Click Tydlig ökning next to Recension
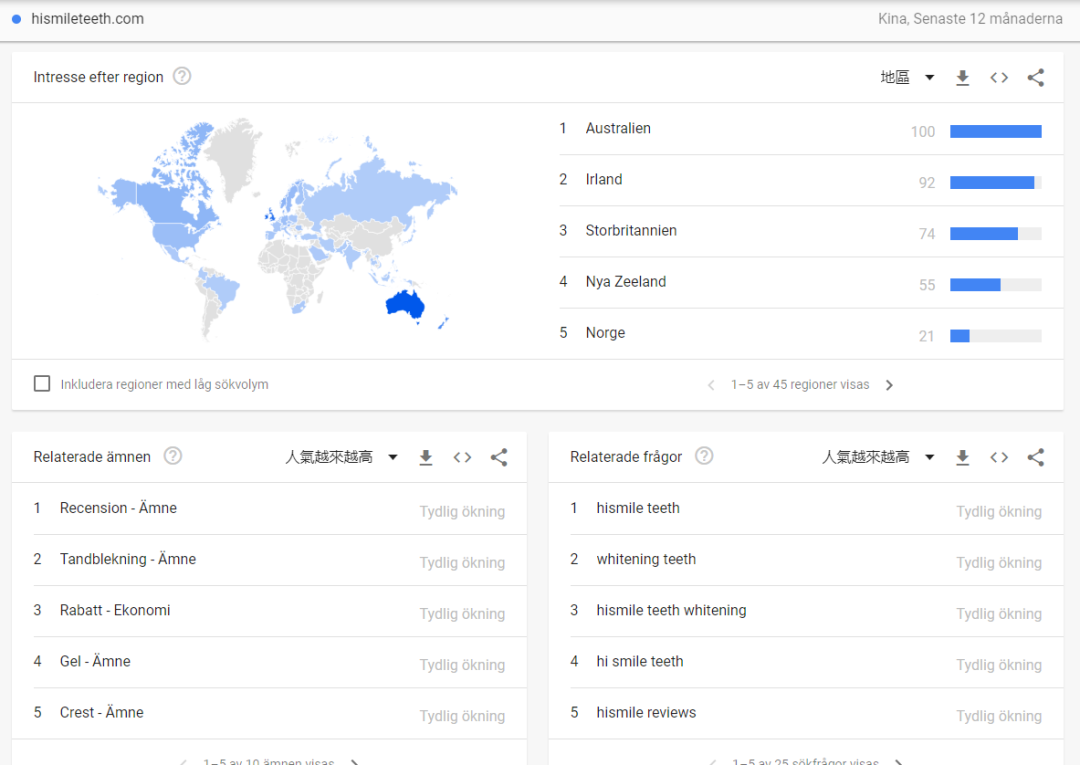1080x765 pixels. [x=462, y=512]
